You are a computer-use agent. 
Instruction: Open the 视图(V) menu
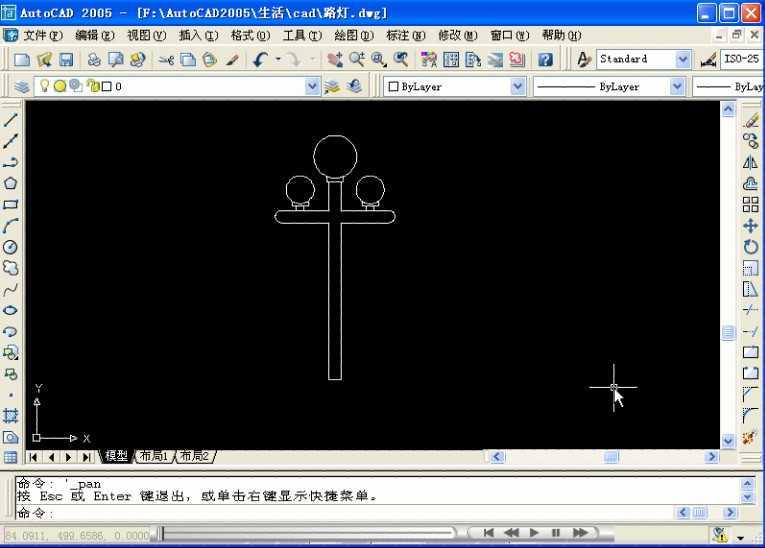tap(146, 36)
